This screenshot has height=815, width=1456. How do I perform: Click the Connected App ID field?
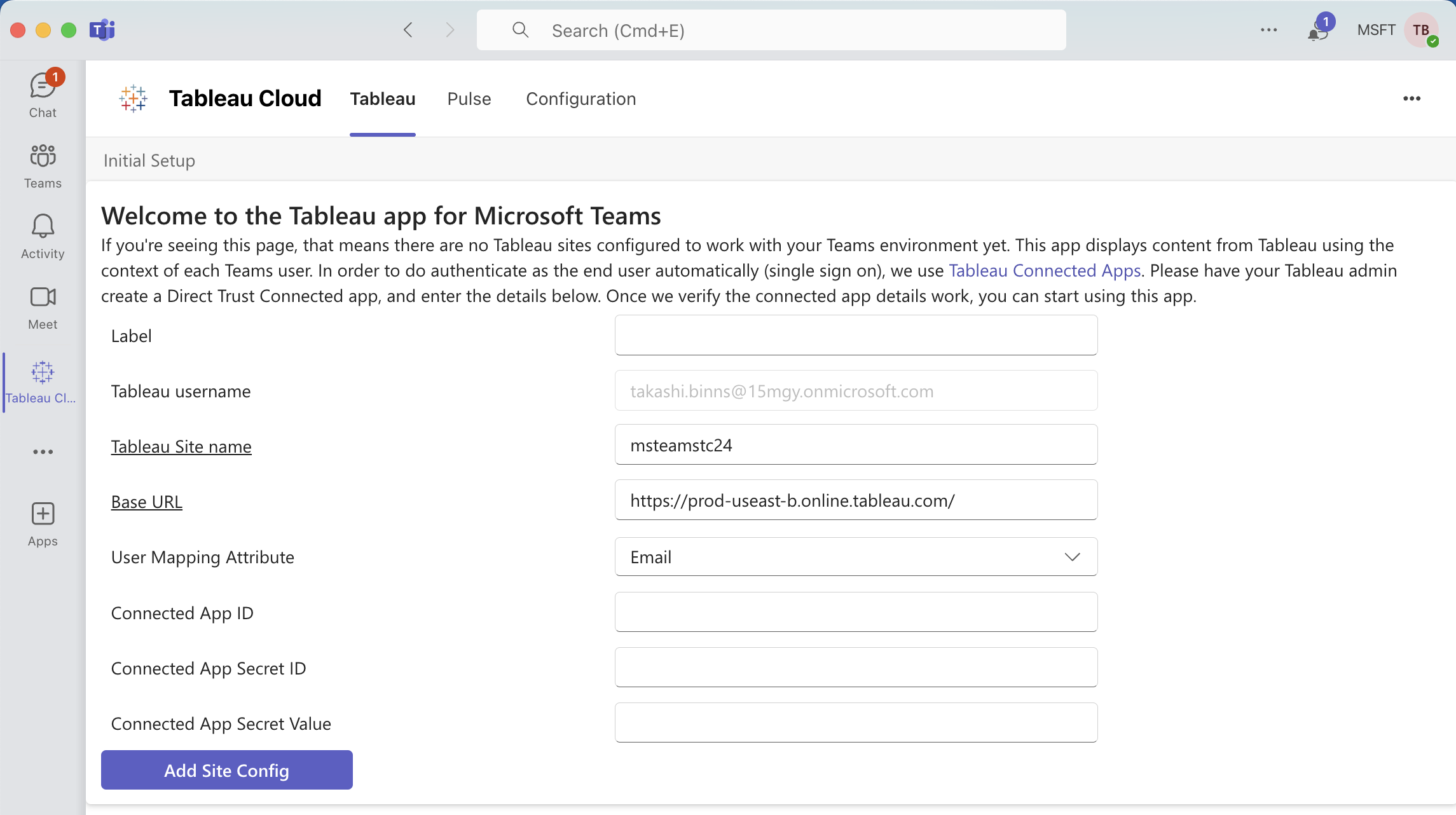tap(856, 612)
